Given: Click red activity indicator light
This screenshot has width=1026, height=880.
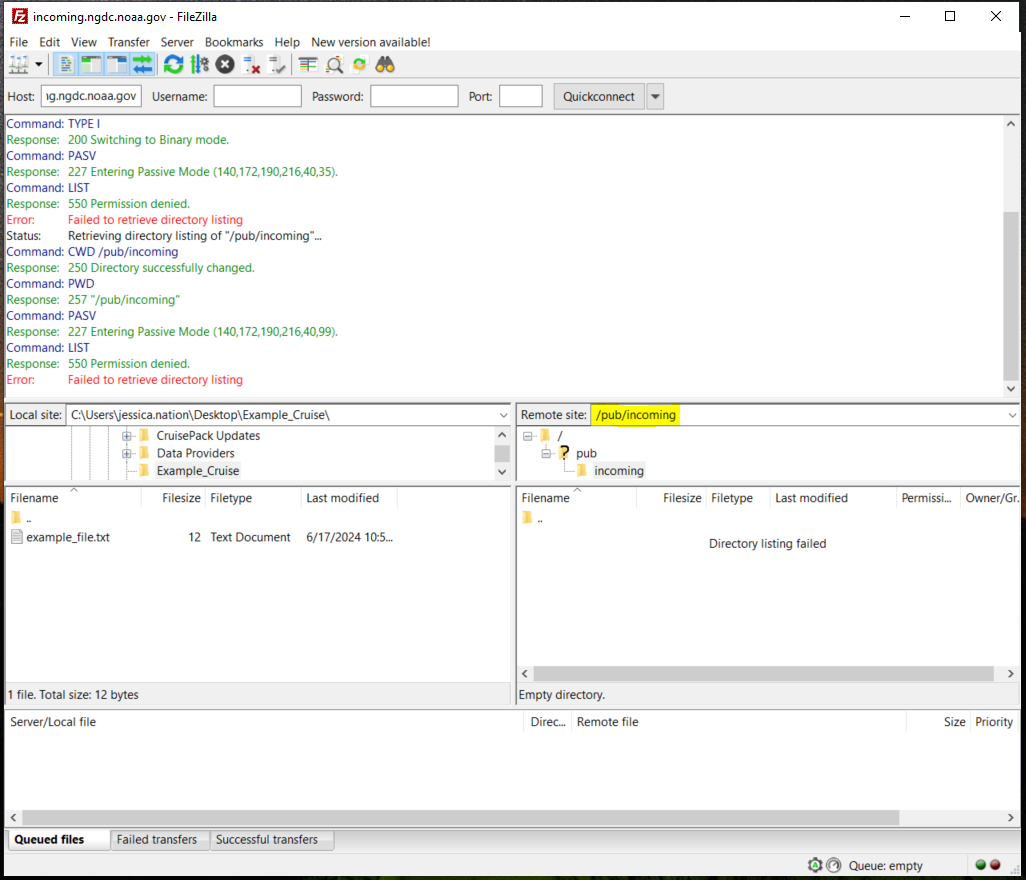Looking at the screenshot, I should click(x=995, y=864).
